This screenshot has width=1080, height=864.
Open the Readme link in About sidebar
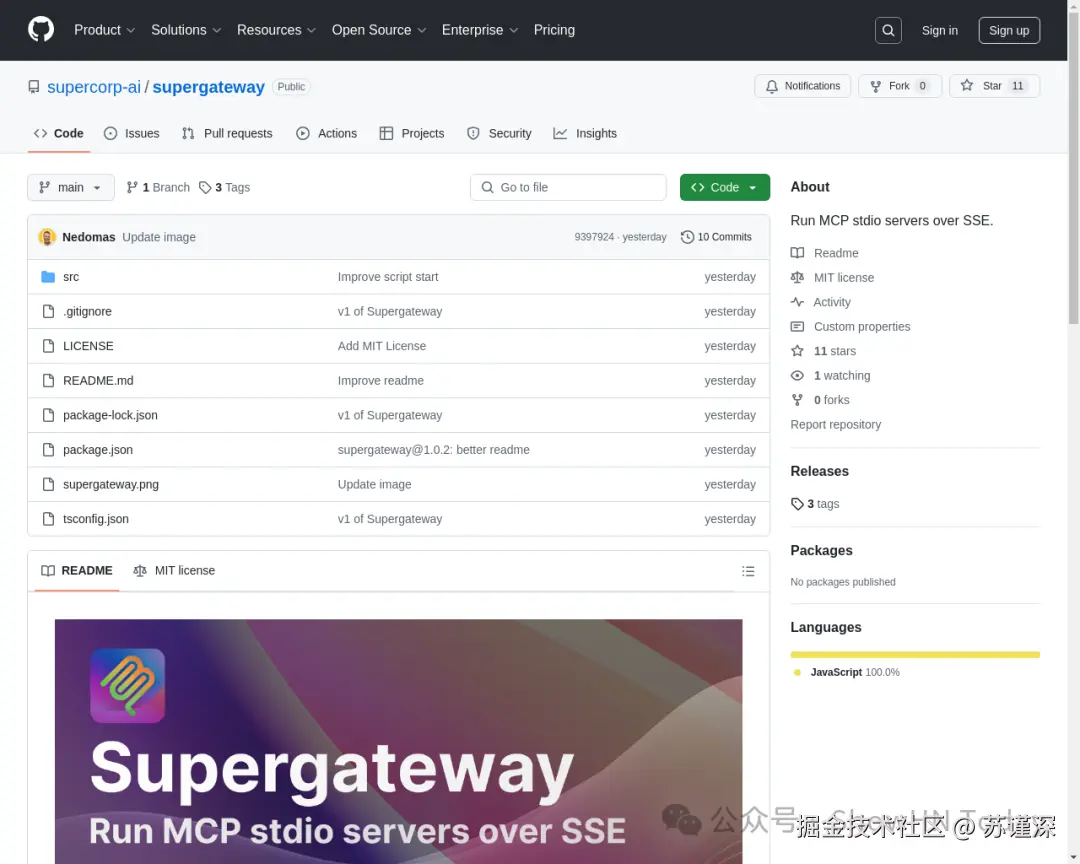824,253
